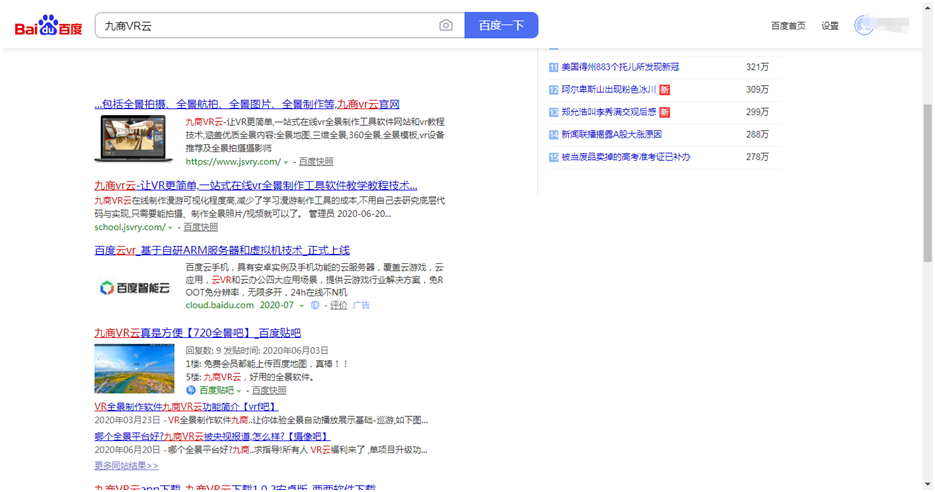Open 百度快照 beside 百度贴吧
Viewport: 935px width, 492px height.
pos(269,391)
